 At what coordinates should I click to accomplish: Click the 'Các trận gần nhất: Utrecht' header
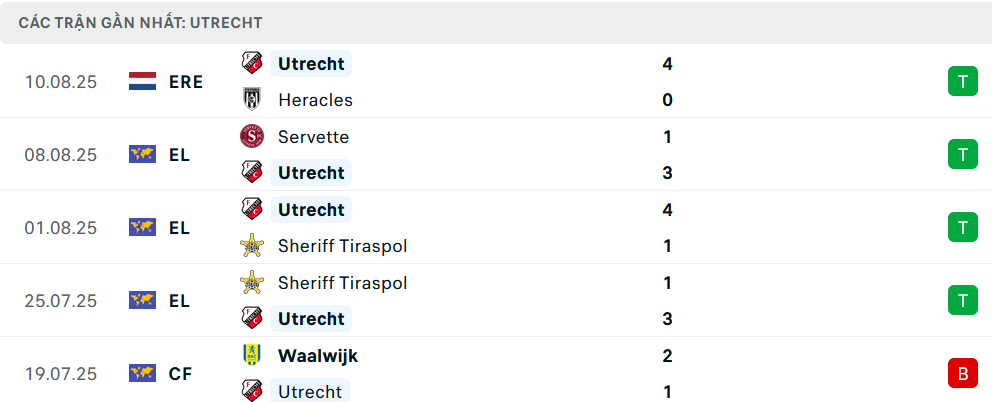(x=140, y=22)
